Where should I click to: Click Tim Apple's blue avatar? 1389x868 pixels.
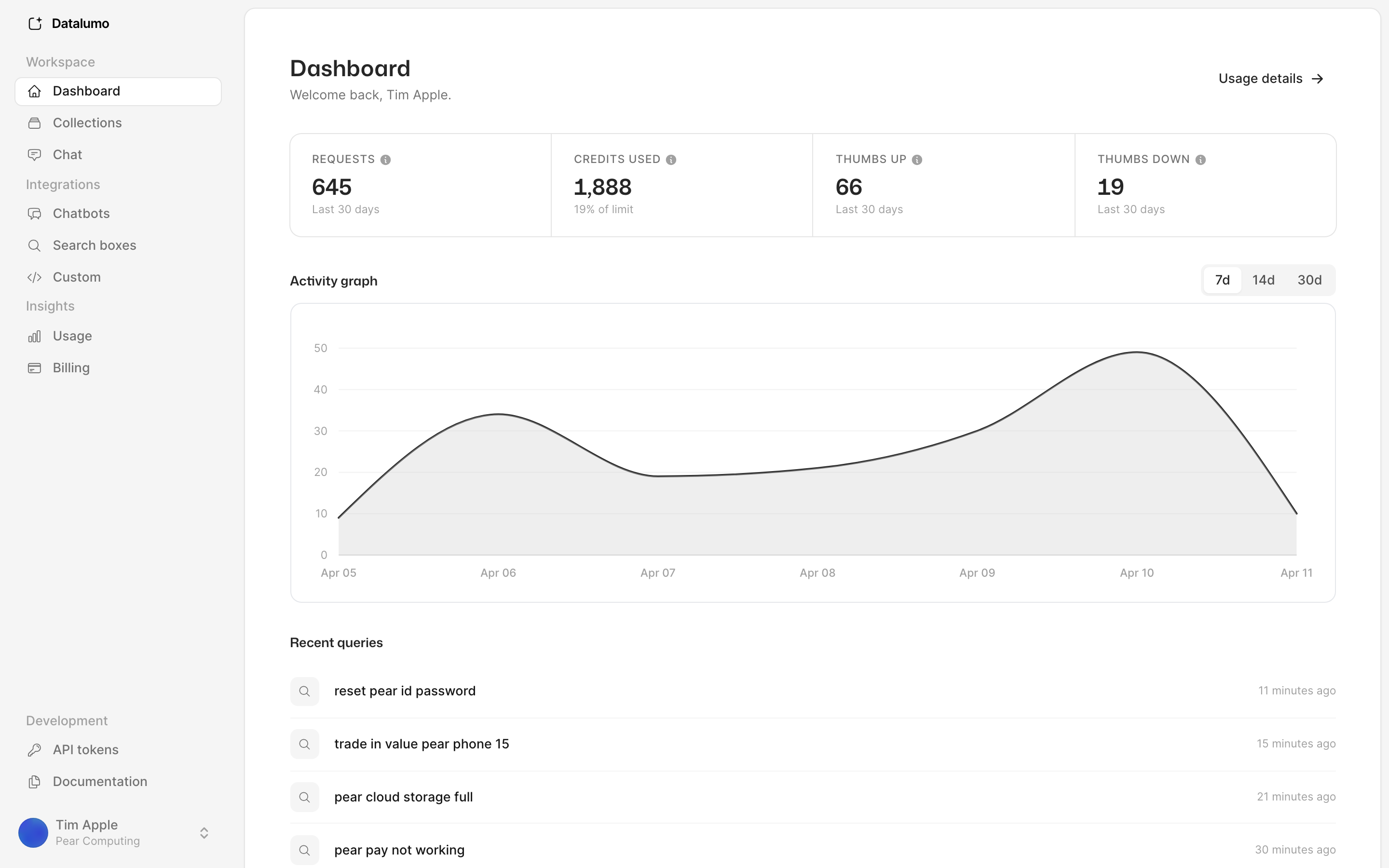pos(33,832)
